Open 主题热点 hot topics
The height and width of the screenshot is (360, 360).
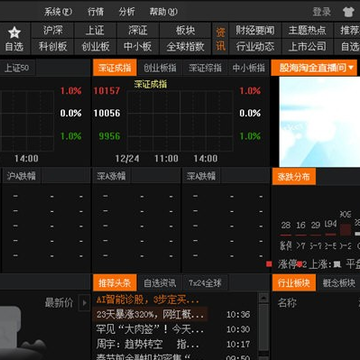coord(307,31)
